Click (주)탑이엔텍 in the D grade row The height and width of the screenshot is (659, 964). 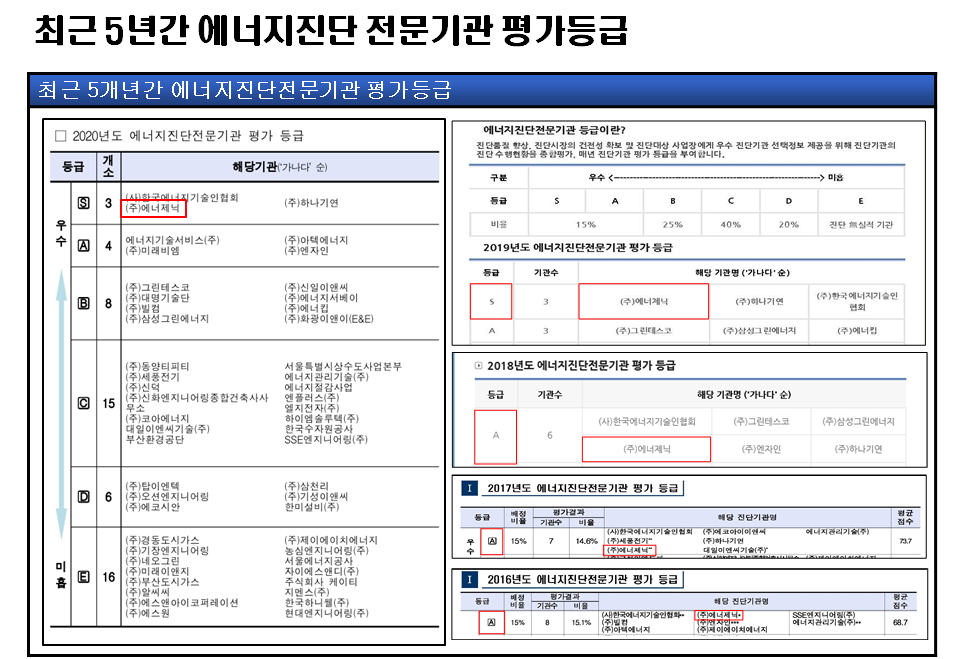pyautogui.click(x=152, y=486)
